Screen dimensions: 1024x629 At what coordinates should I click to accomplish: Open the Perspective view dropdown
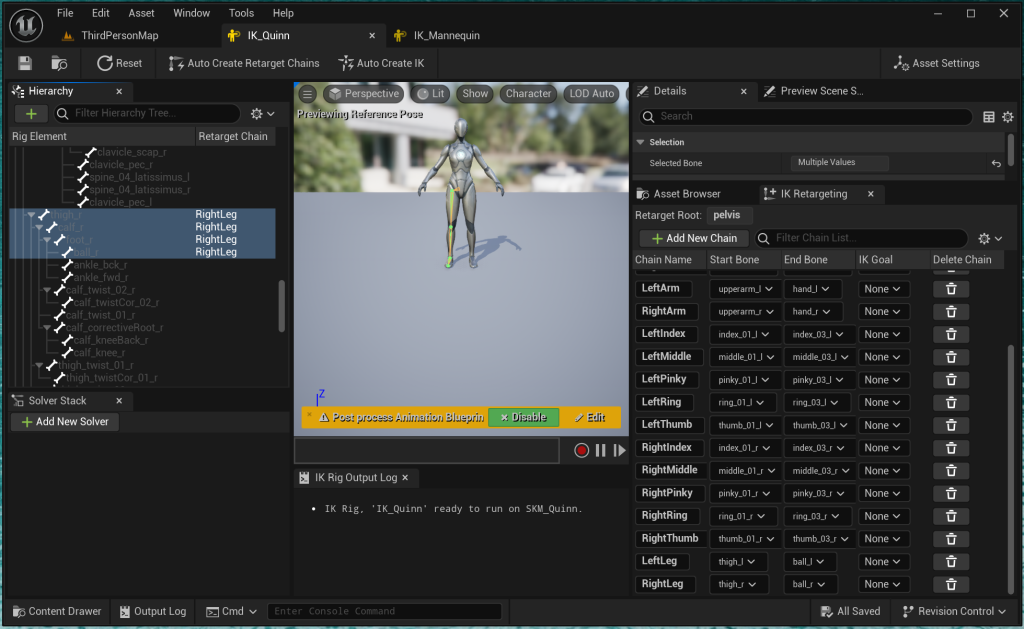[364, 94]
